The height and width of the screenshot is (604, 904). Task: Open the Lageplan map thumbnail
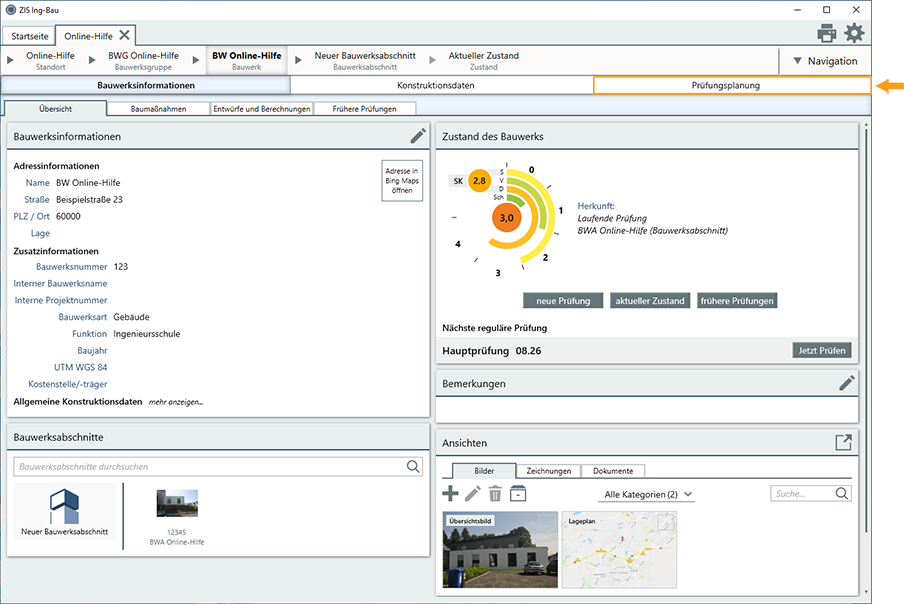tap(619, 543)
